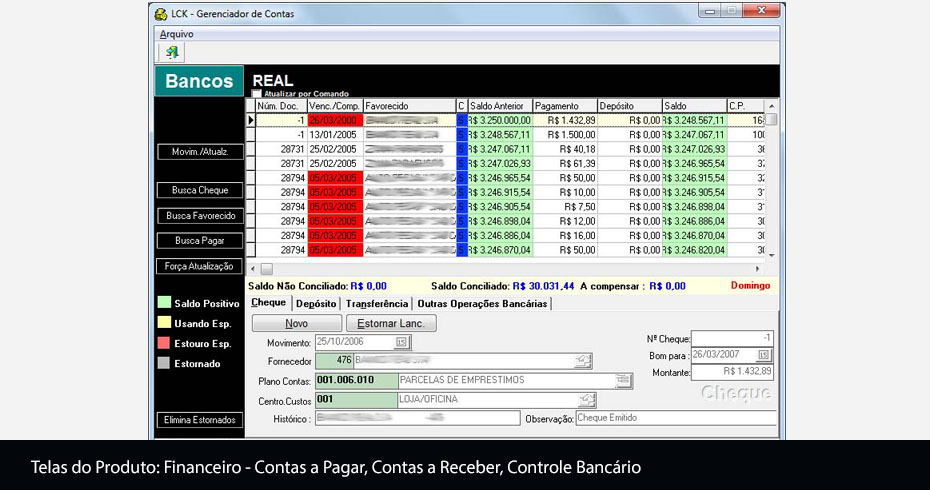
Task: Click the Novo button
Action: coord(296,323)
